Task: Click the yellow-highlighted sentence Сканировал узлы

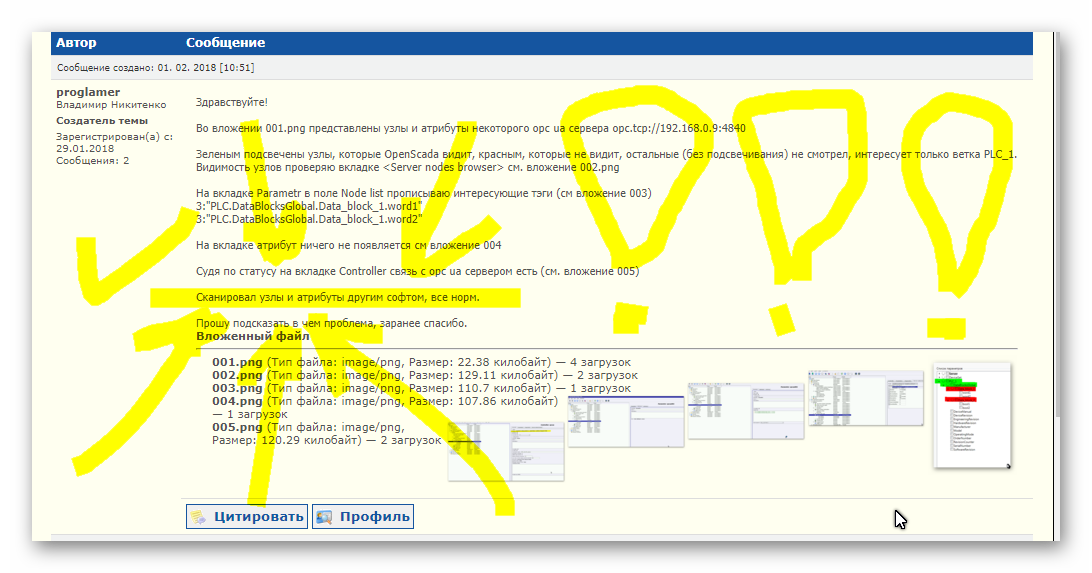Action: tap(337, 298)
